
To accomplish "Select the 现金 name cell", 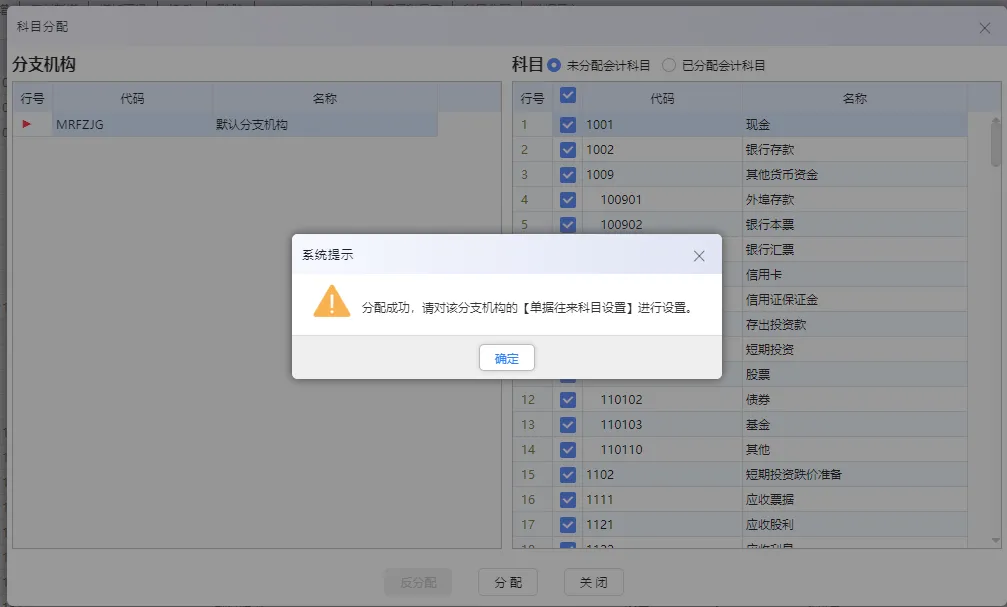I will point(855,124).
